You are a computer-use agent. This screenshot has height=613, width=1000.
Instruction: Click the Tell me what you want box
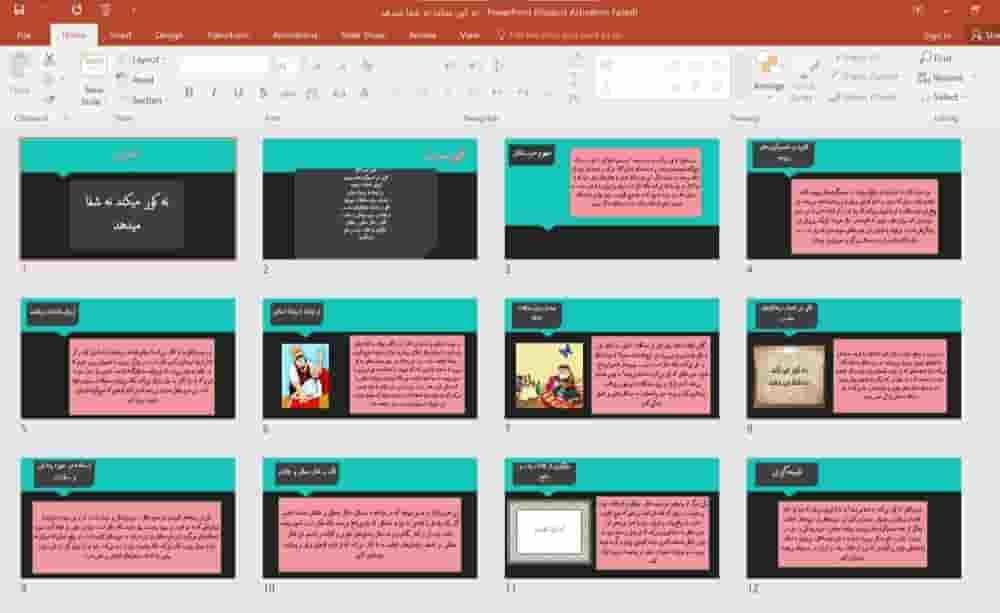pos(560,35)
